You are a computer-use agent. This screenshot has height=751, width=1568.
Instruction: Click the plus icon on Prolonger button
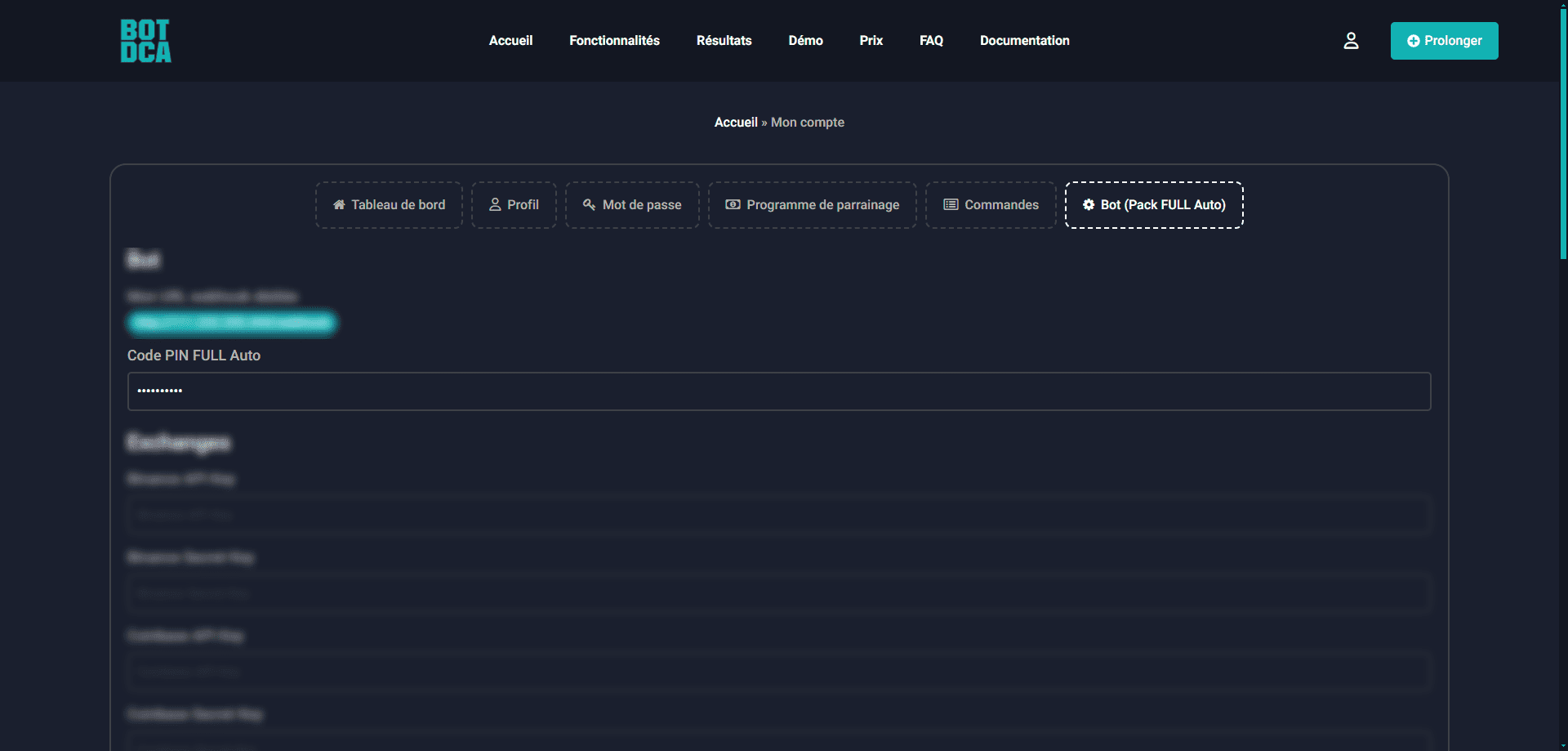(1413, 41)
